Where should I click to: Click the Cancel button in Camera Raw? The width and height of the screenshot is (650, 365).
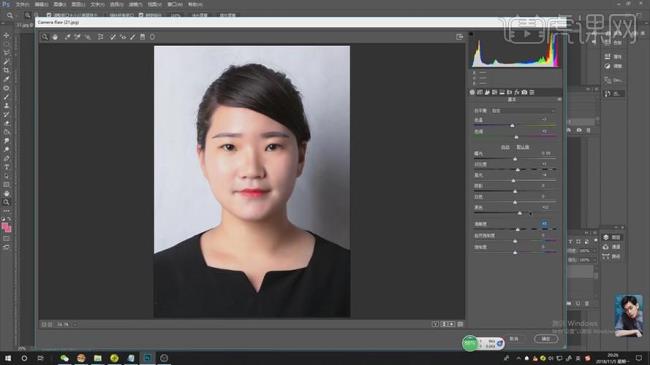[514, 339]
